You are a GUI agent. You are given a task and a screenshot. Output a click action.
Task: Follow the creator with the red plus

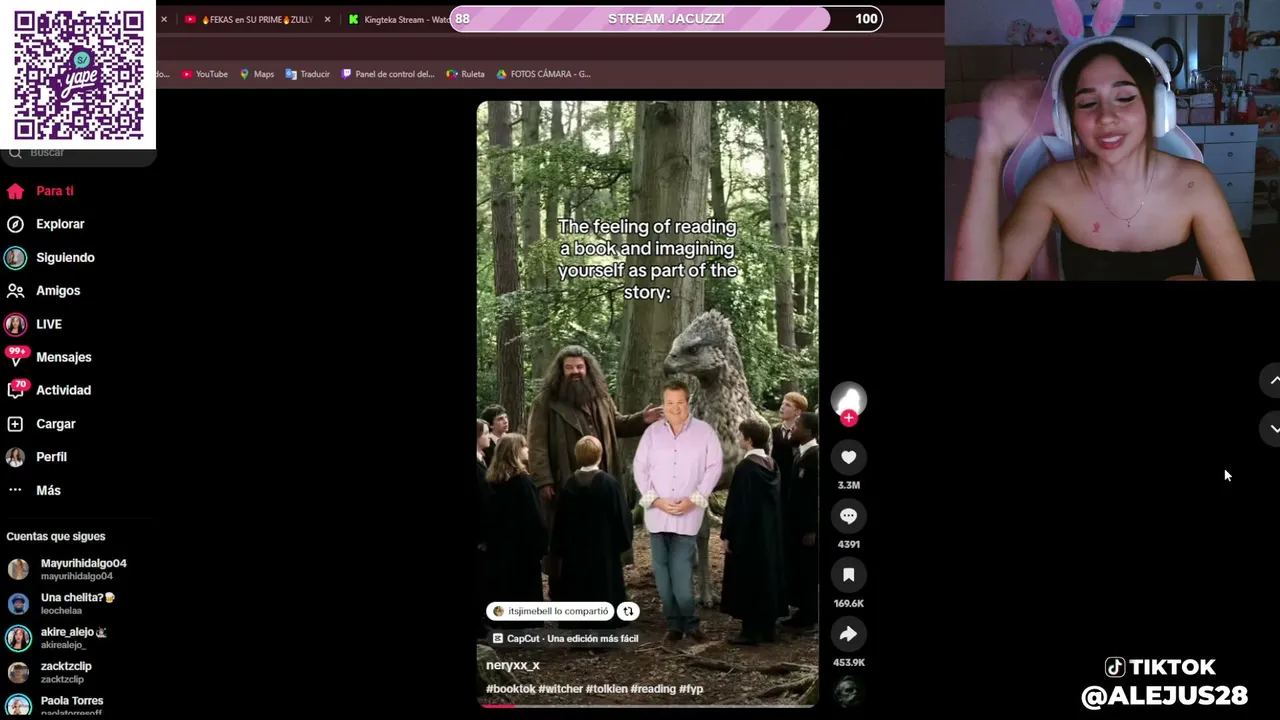coord(849,418)
